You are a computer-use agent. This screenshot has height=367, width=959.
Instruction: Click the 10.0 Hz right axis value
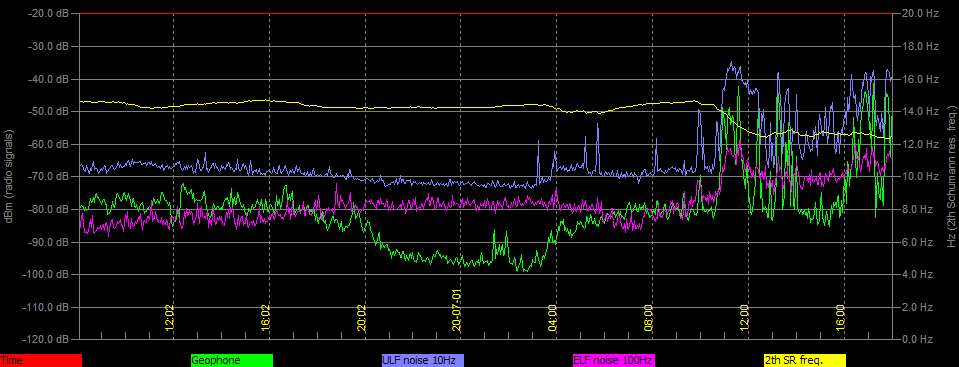tap(919, 176)
